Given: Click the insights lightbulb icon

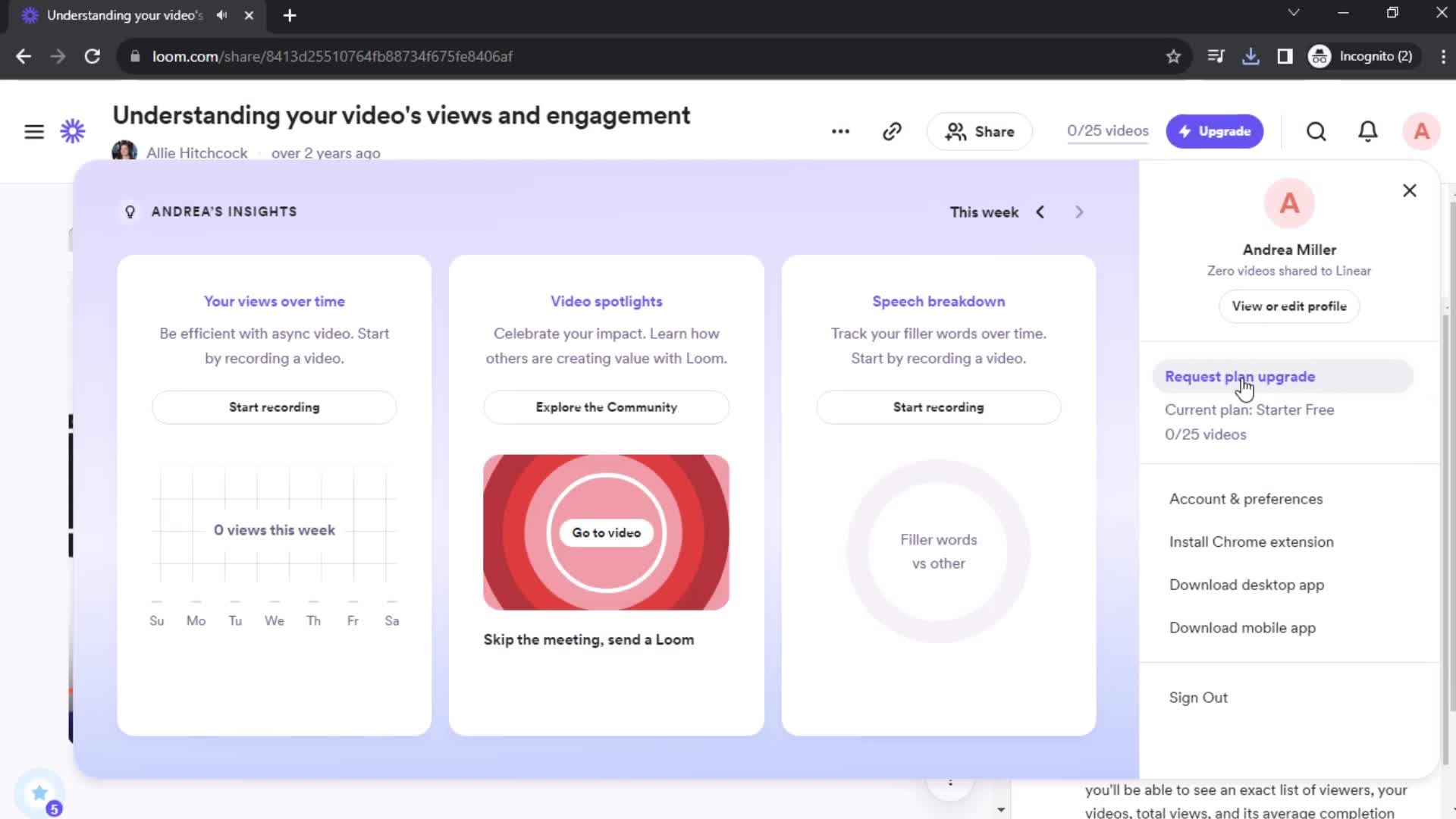Looking at the screenshot, I should tap(130, 212).
